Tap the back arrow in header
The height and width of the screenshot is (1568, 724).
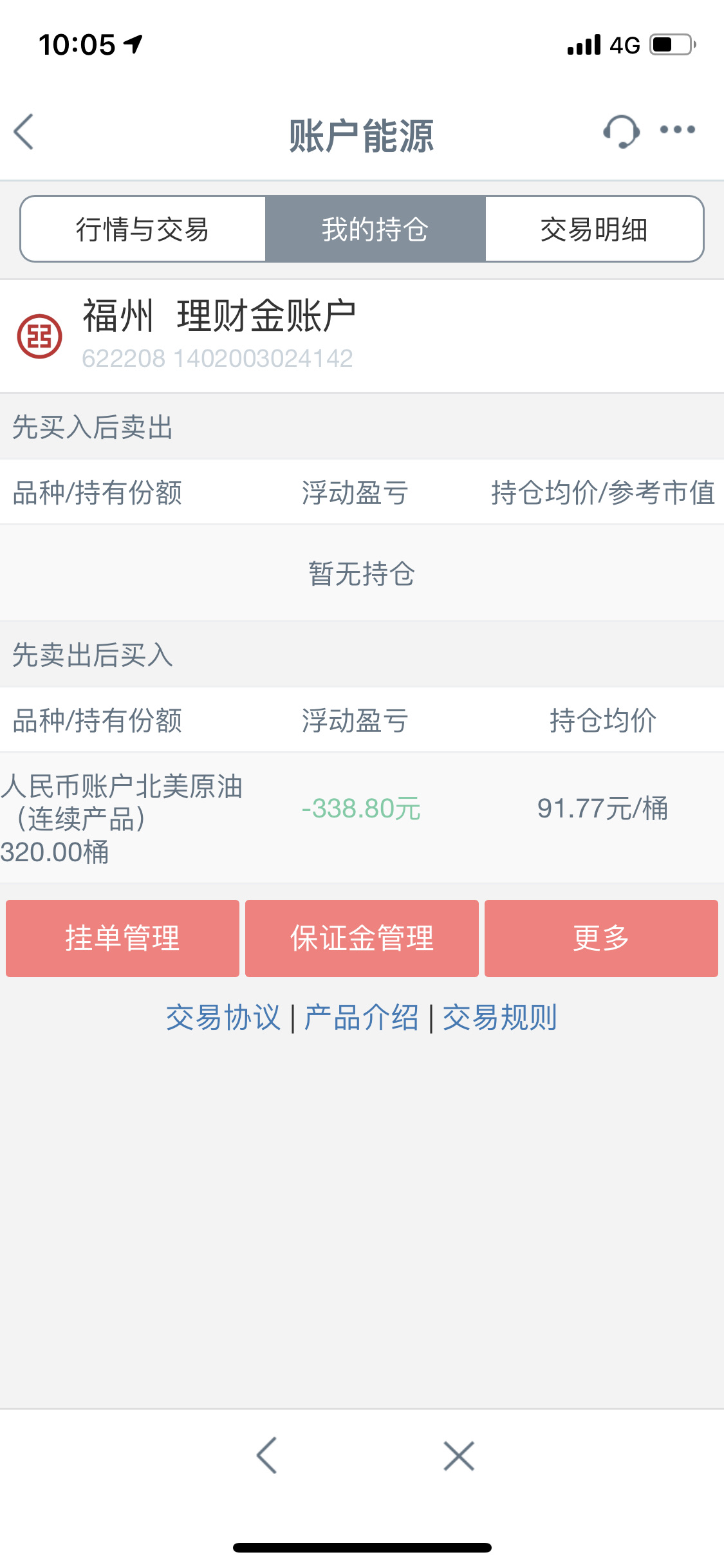pyautogui.click(x=24, y=132)
